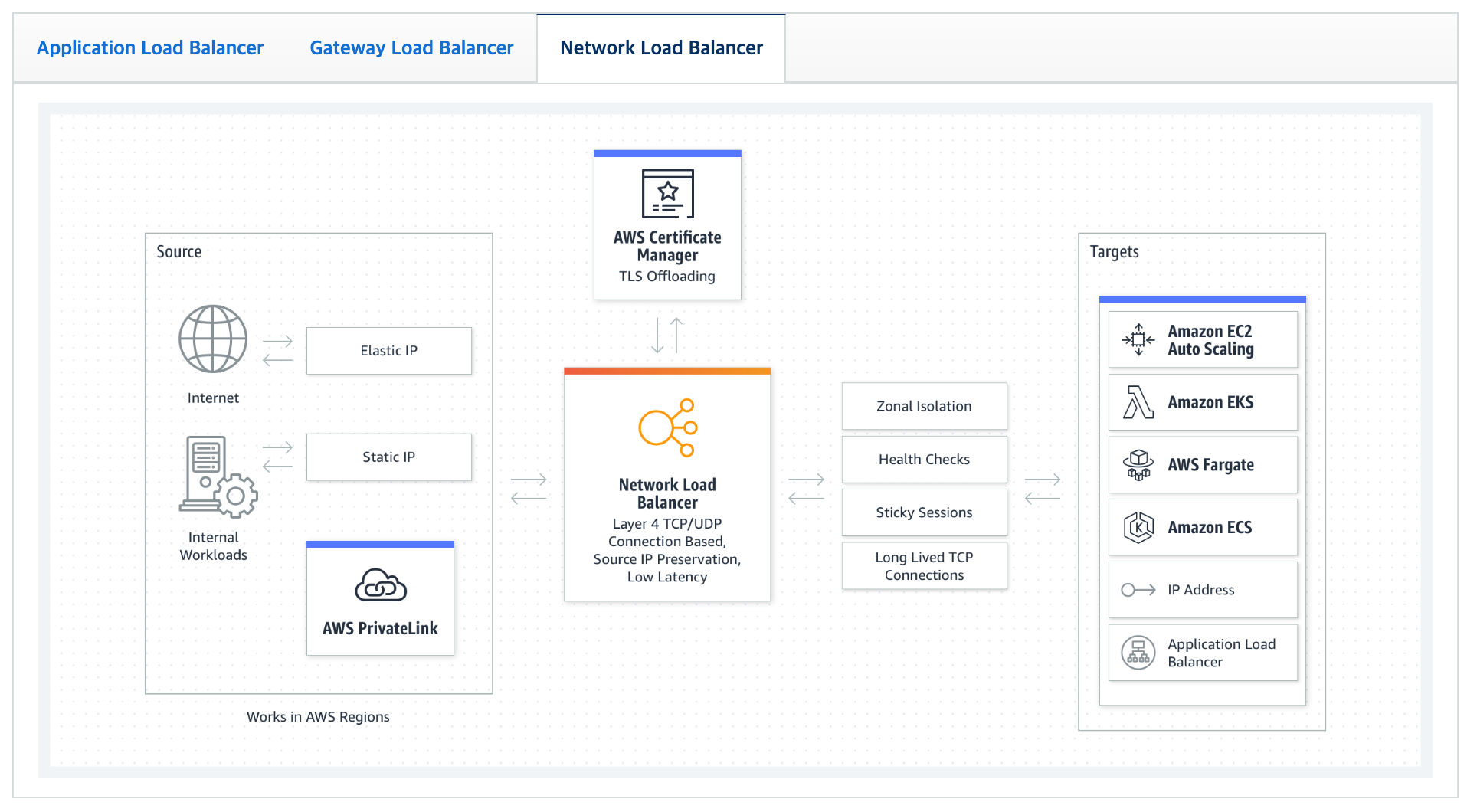The width and height of the screenshot is (1477, 812).
Task: Click the Amazon EKS icon
Action: [1138, 402]
